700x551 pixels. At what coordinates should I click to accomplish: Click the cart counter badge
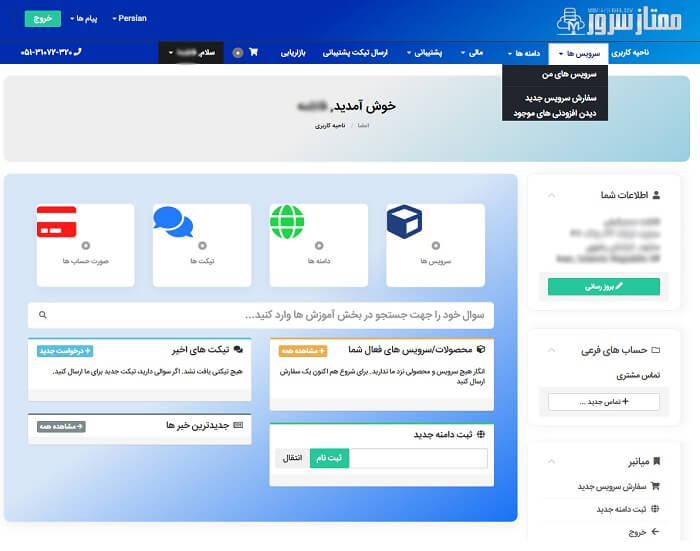[x=238, y=53]
